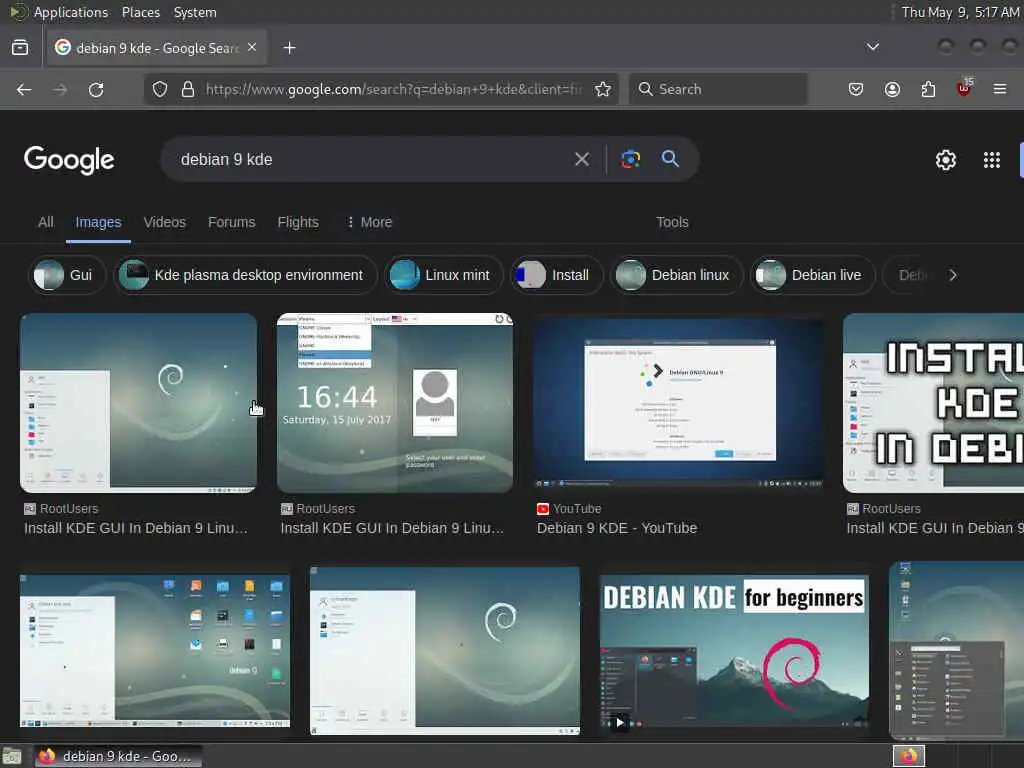Expand the list all tabs arrow
Viewport: 1024px width, 768px height.
point(872,47)
